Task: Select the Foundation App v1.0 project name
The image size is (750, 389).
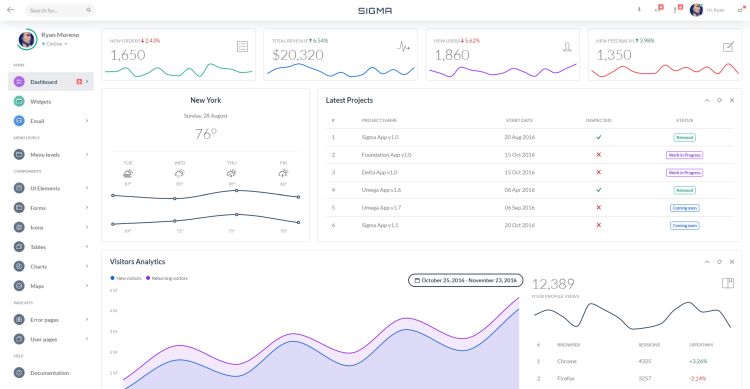Action: point(386,155)
